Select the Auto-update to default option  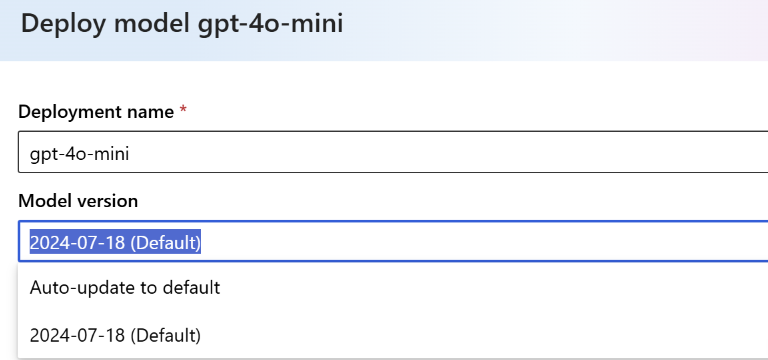coord(393,288)
